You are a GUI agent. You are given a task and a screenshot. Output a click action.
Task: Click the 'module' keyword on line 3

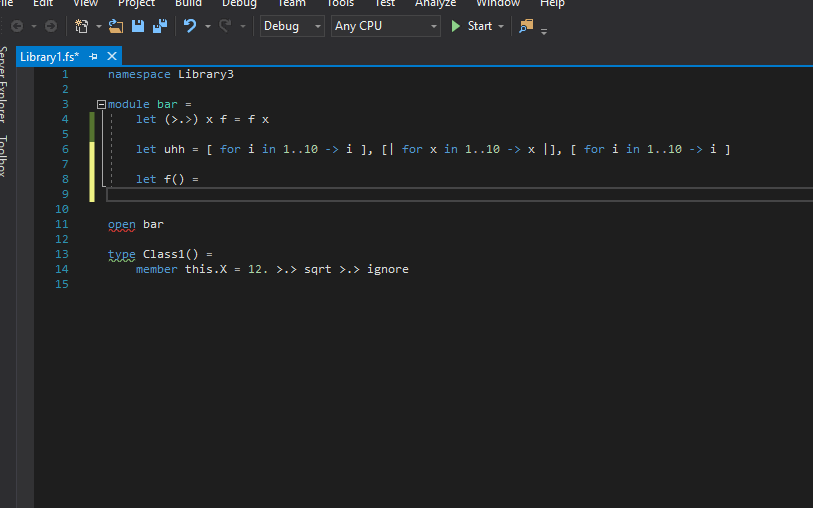coord(129,104)
